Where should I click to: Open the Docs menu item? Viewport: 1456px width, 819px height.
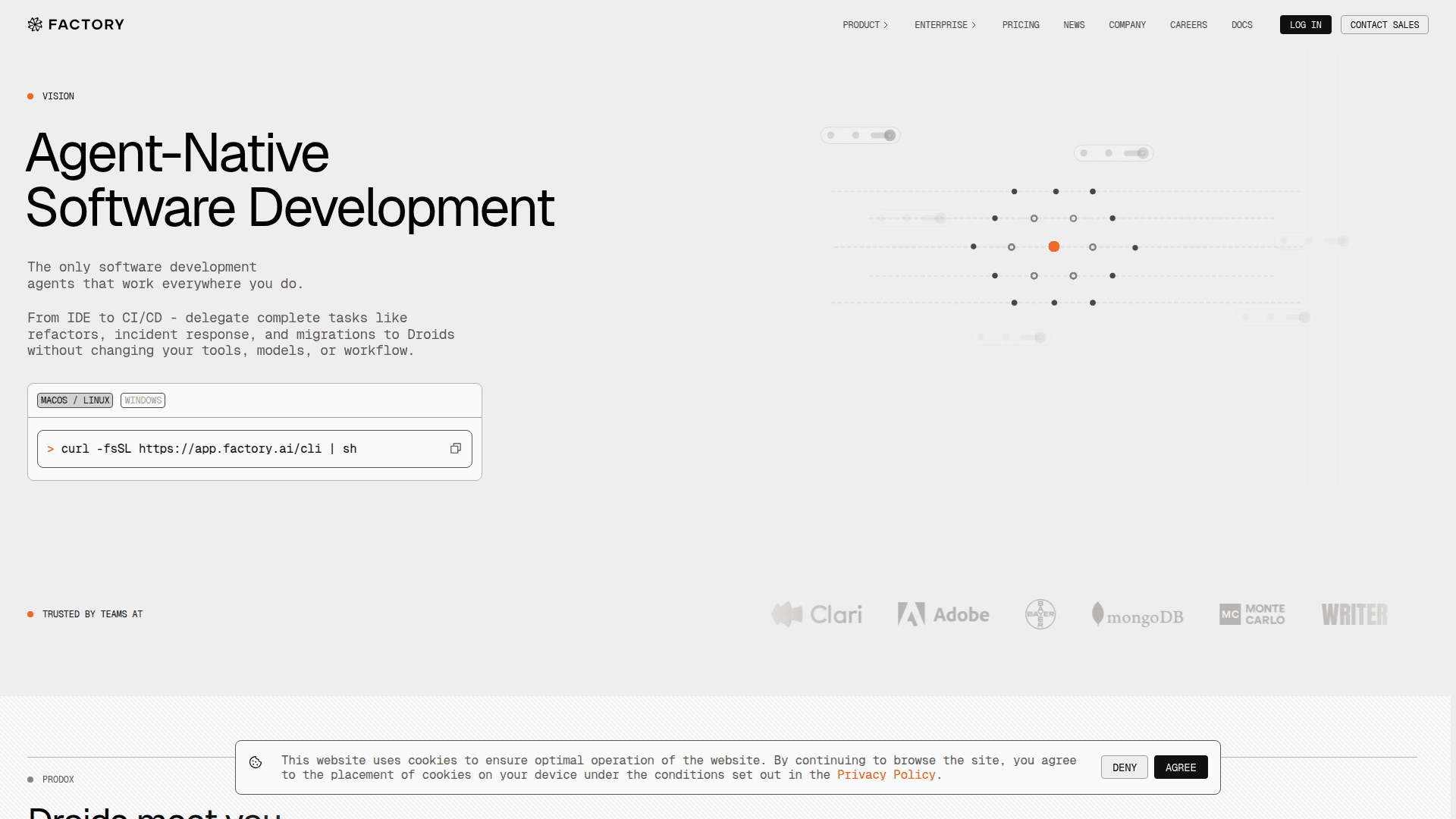point(1241,25)
